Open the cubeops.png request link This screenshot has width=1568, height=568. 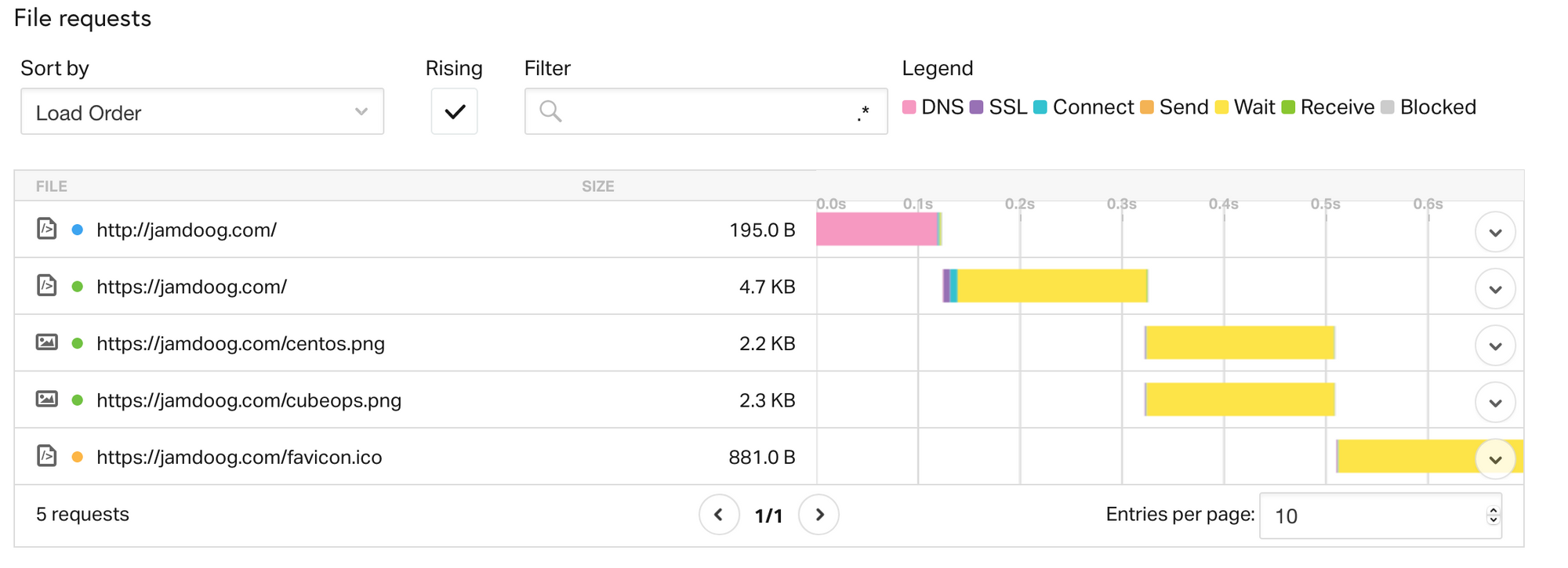(249, 400)
